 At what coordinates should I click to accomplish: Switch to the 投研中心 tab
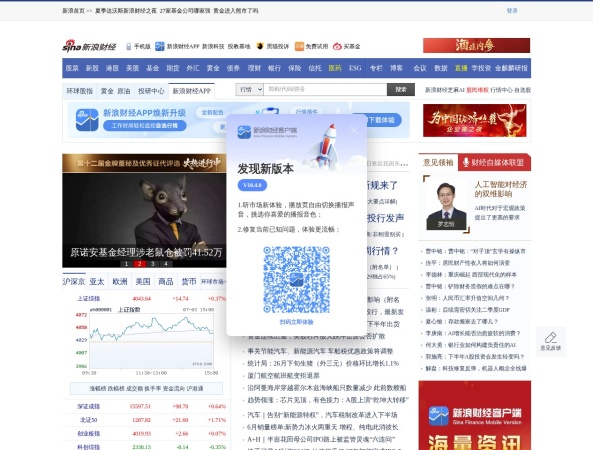pyautogui.click(x=151, y=91)
